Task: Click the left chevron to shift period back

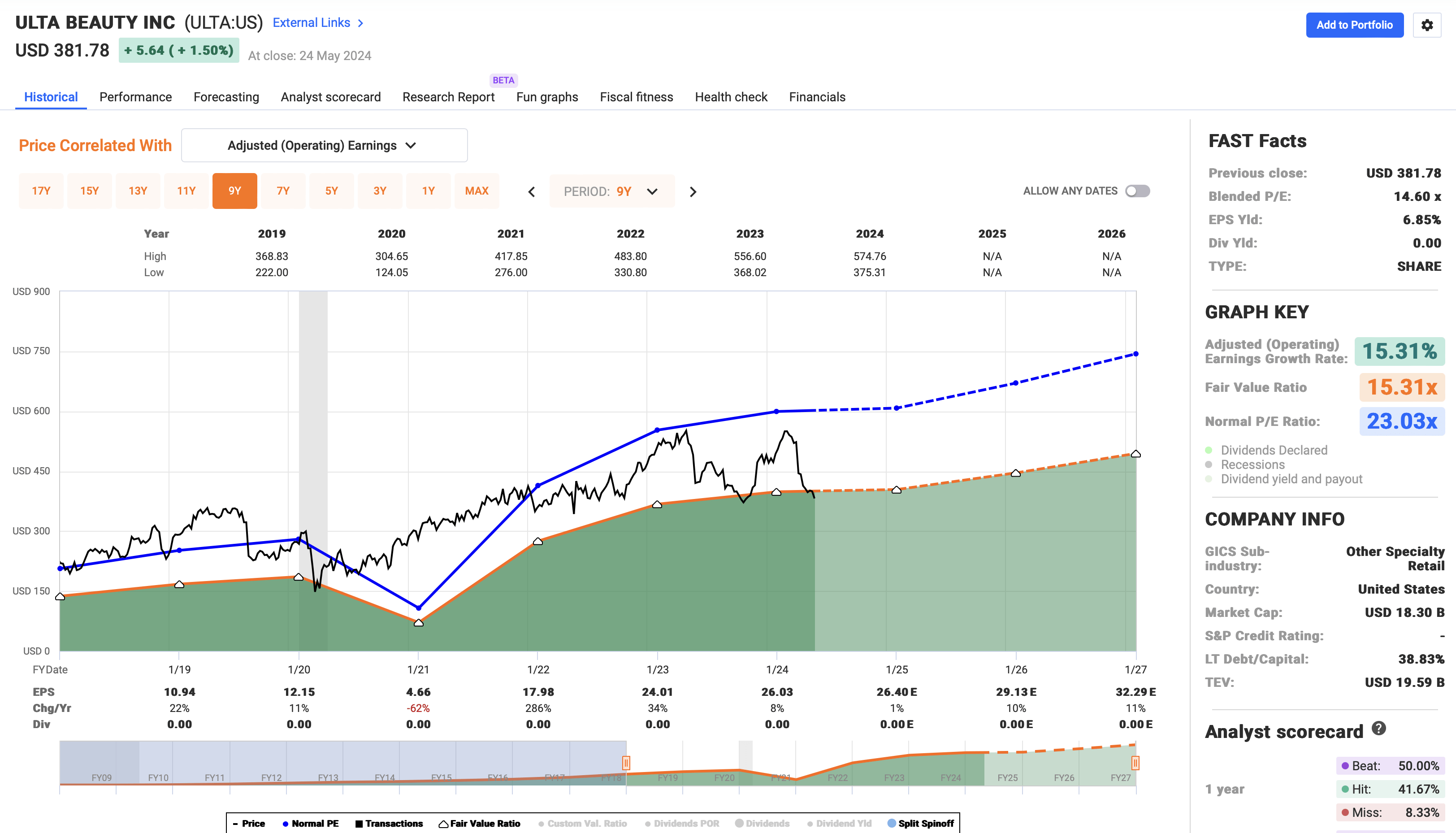Action: 531,191
